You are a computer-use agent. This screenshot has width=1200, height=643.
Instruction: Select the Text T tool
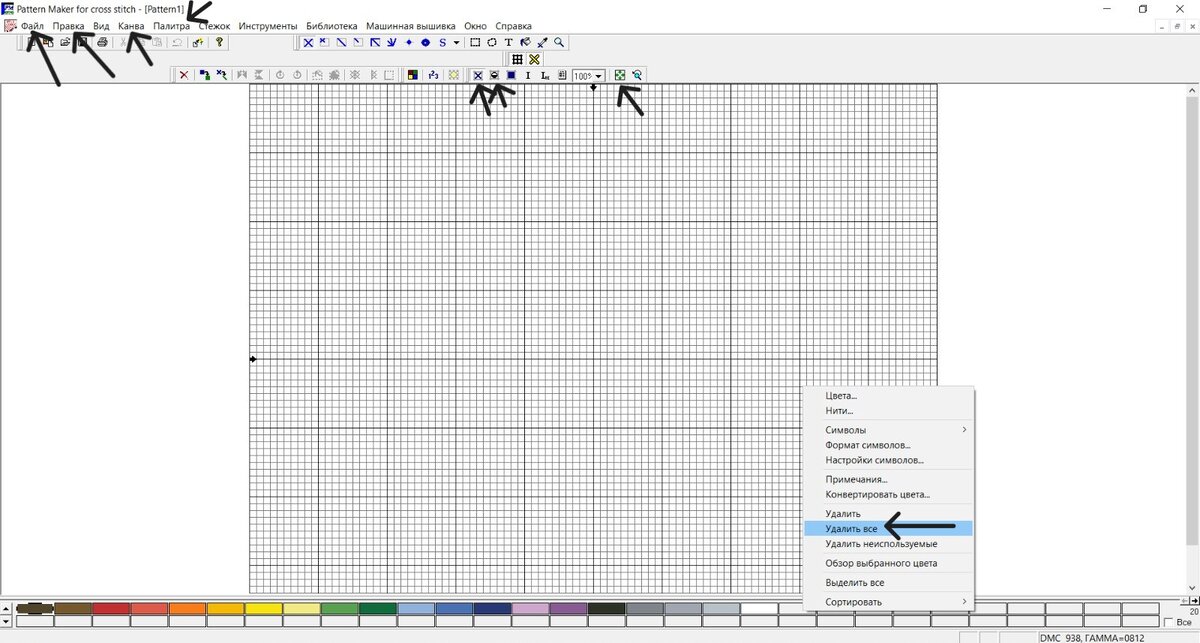point(508,43)
